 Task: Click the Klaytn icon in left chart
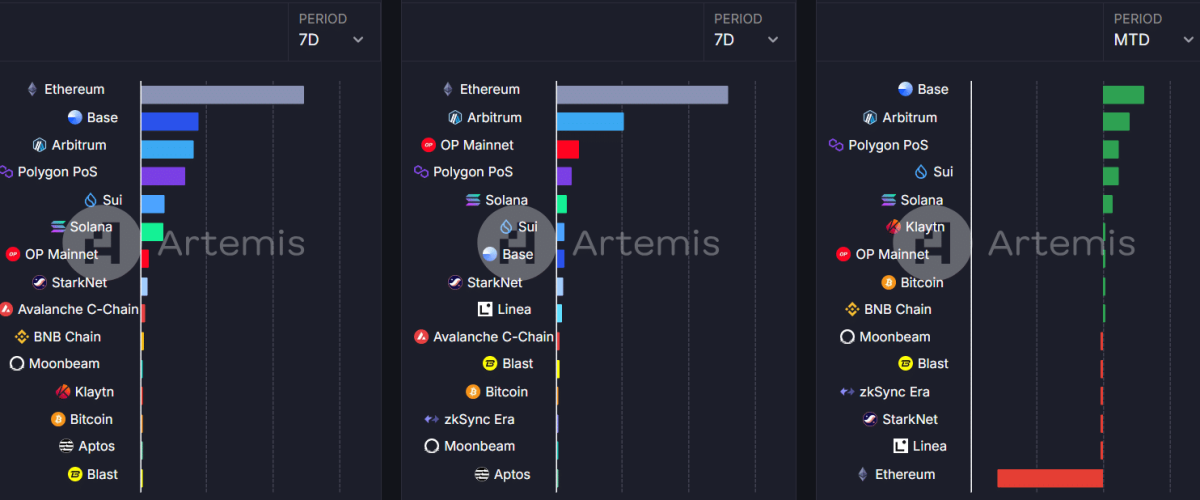point(63,392)
